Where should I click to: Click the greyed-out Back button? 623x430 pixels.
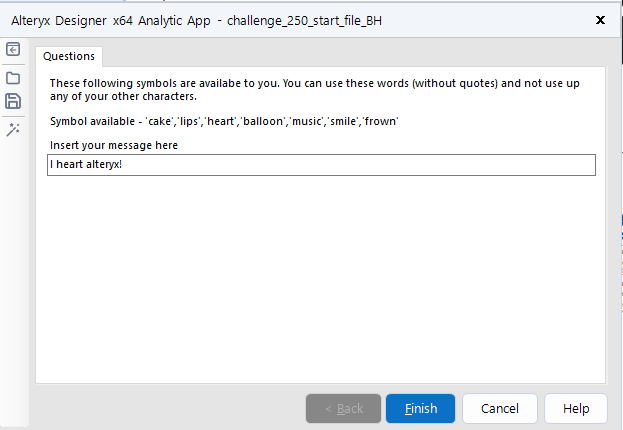343,408
